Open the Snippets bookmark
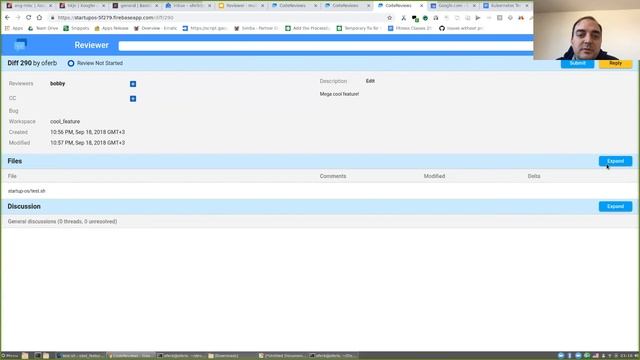The height and width of the screenshot is (360, 640). coord(76,28)
